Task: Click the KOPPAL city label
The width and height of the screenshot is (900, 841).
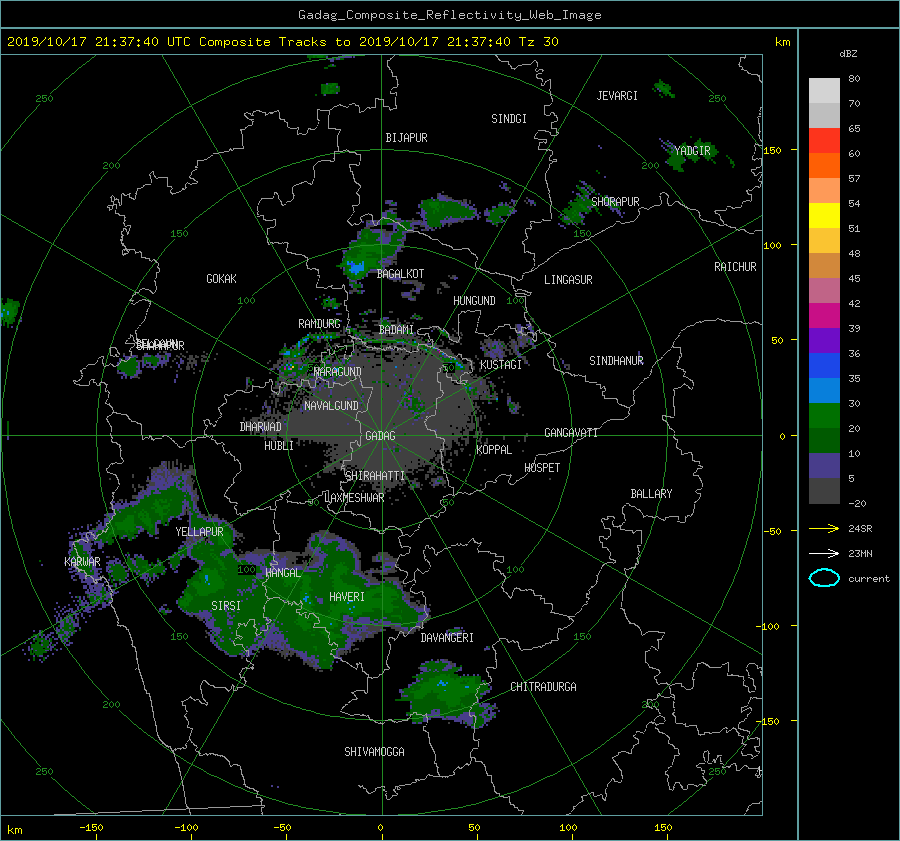Action: [x=494, y=450]
